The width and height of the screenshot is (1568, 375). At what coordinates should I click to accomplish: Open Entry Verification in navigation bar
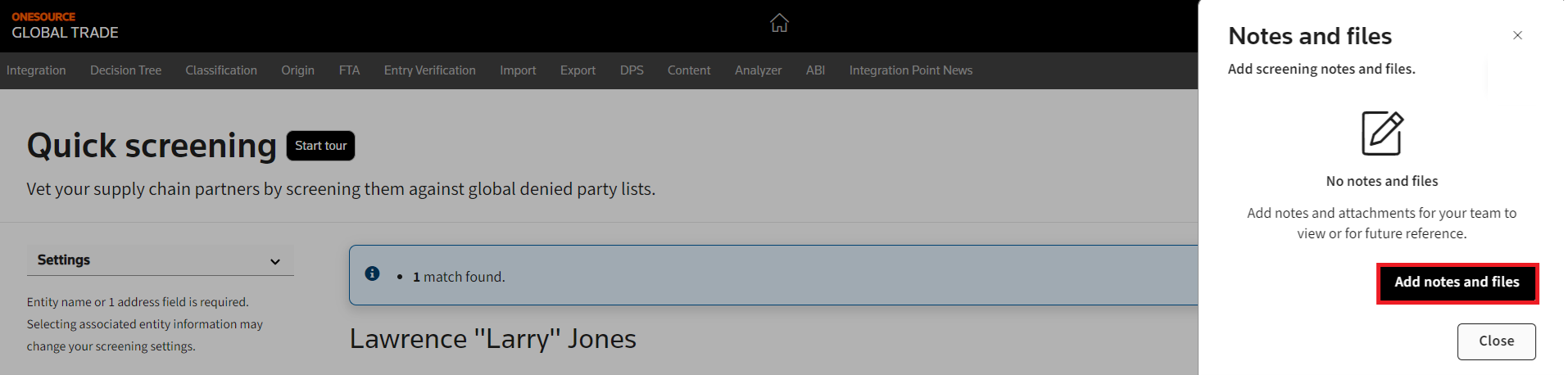429,70
